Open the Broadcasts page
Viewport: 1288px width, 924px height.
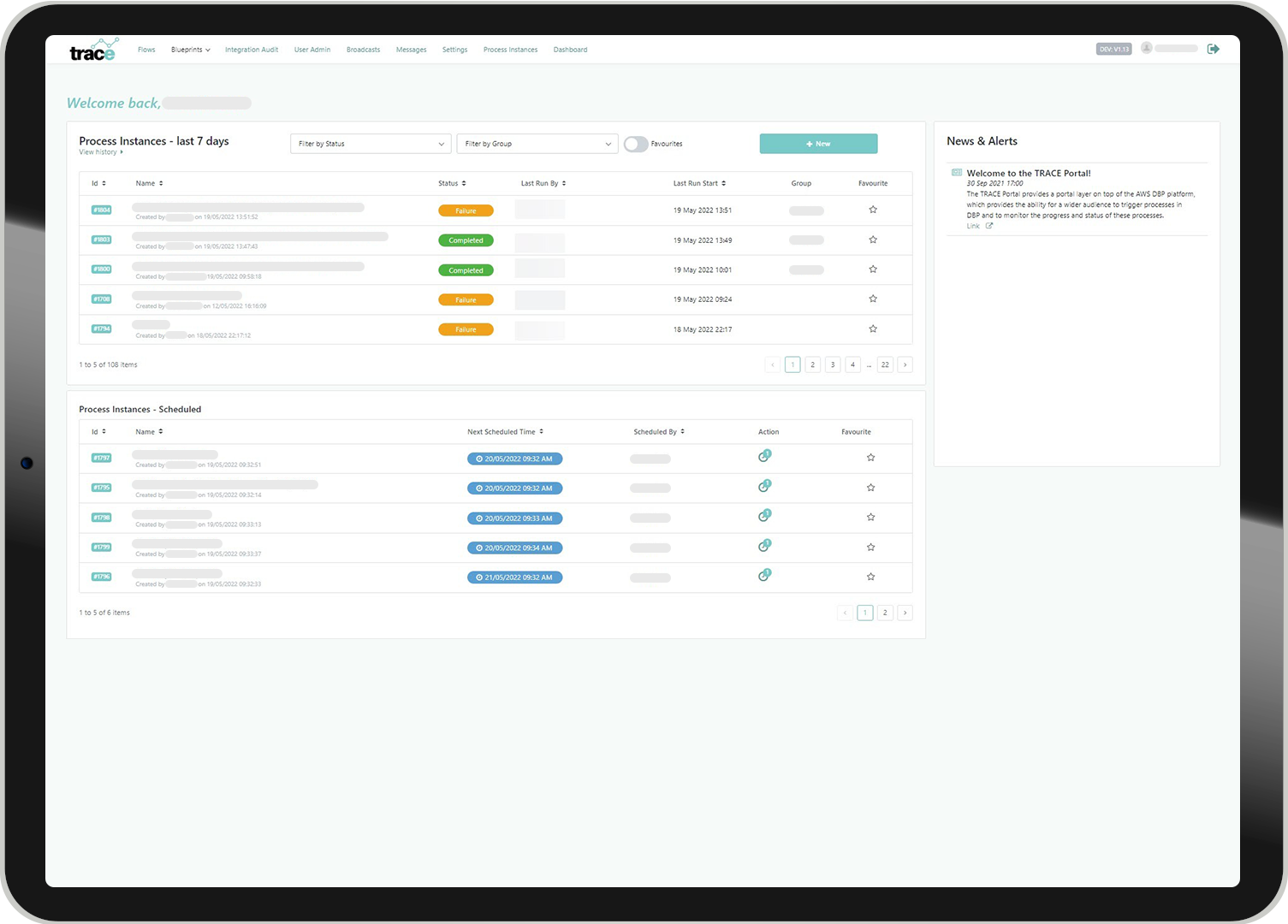[x=363, y=50]
